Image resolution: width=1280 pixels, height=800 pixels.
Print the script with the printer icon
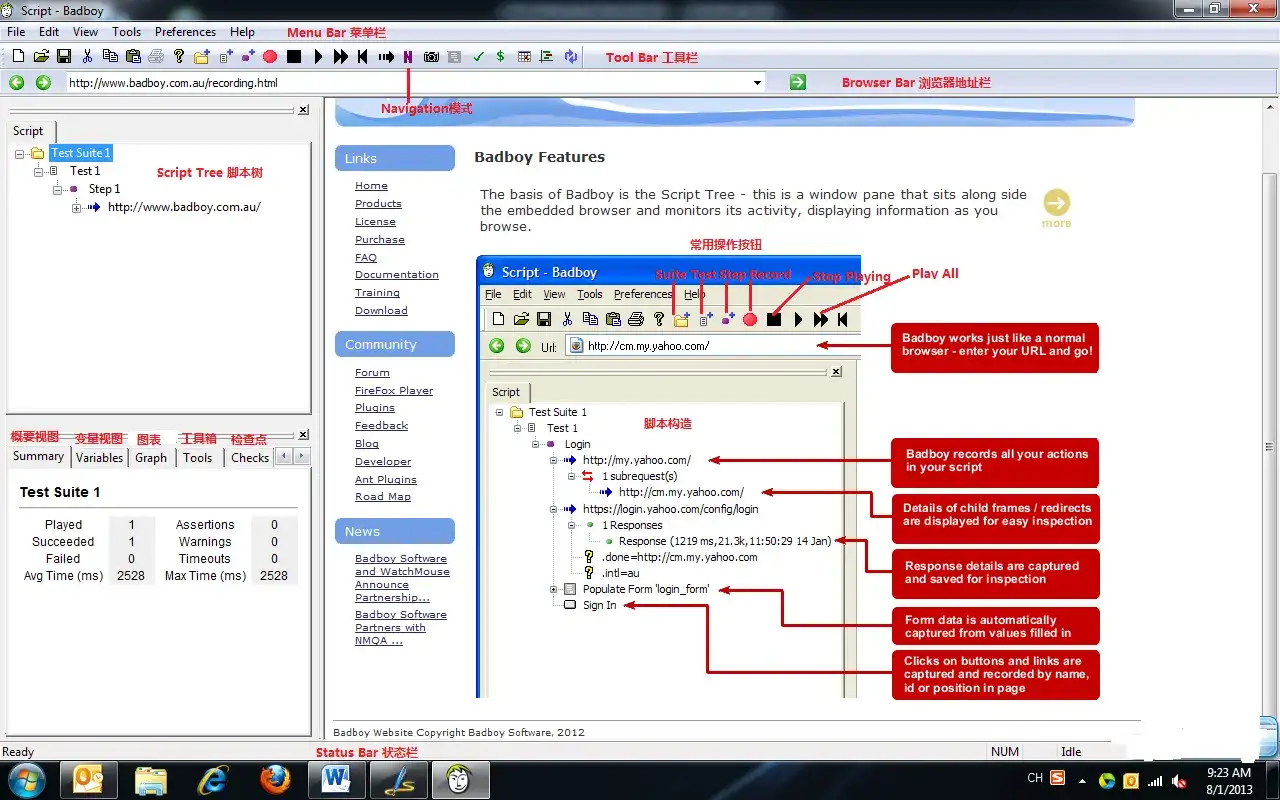pos(156,57)
